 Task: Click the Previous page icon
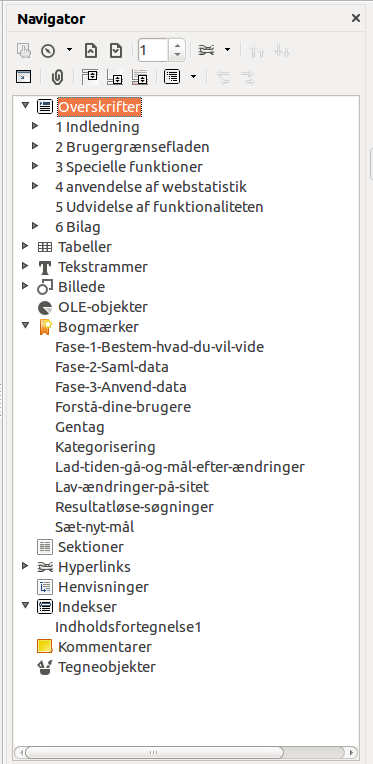[91, 50]
